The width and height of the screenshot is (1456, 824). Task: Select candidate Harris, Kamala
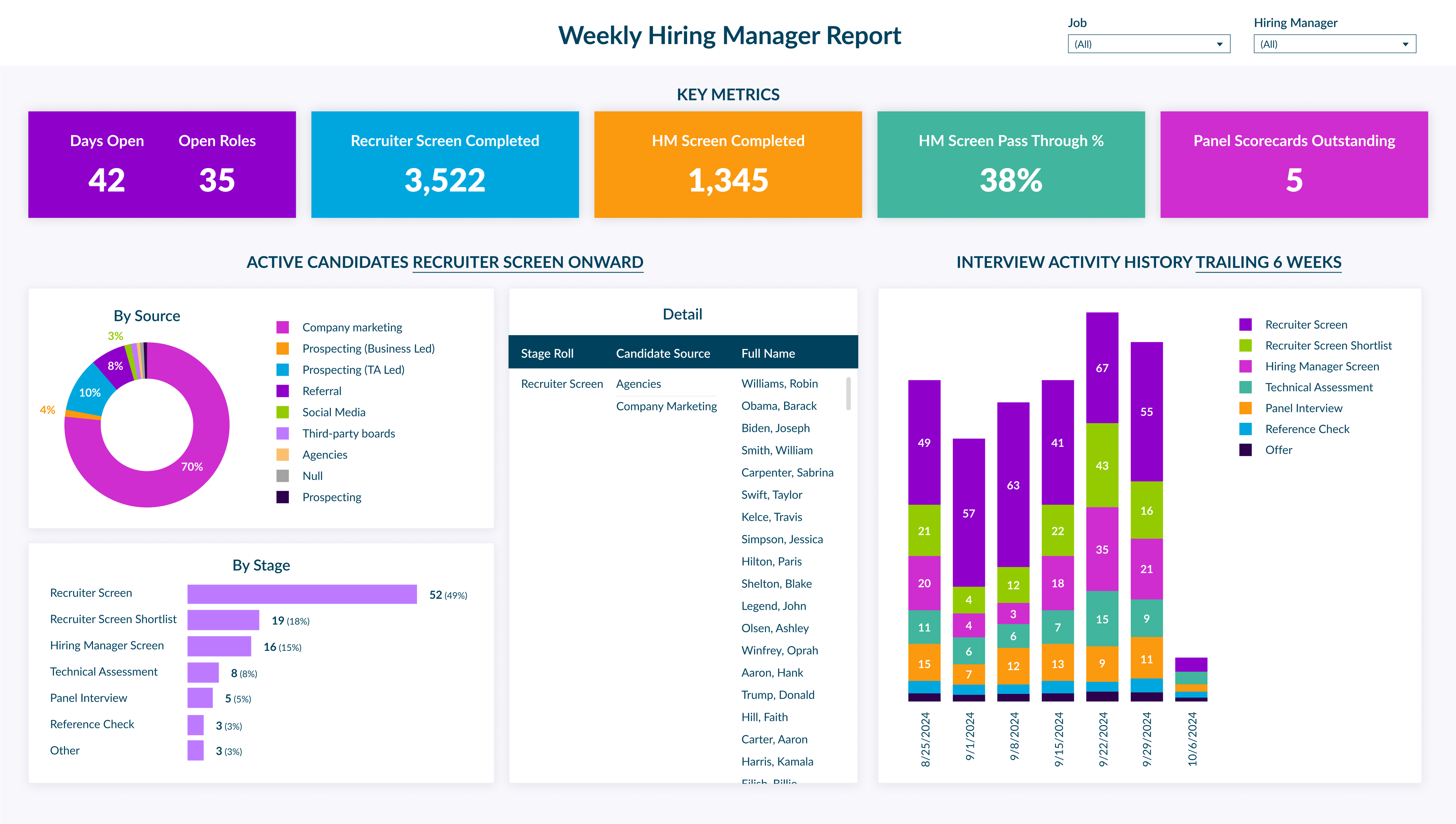(x=777, y=761)
